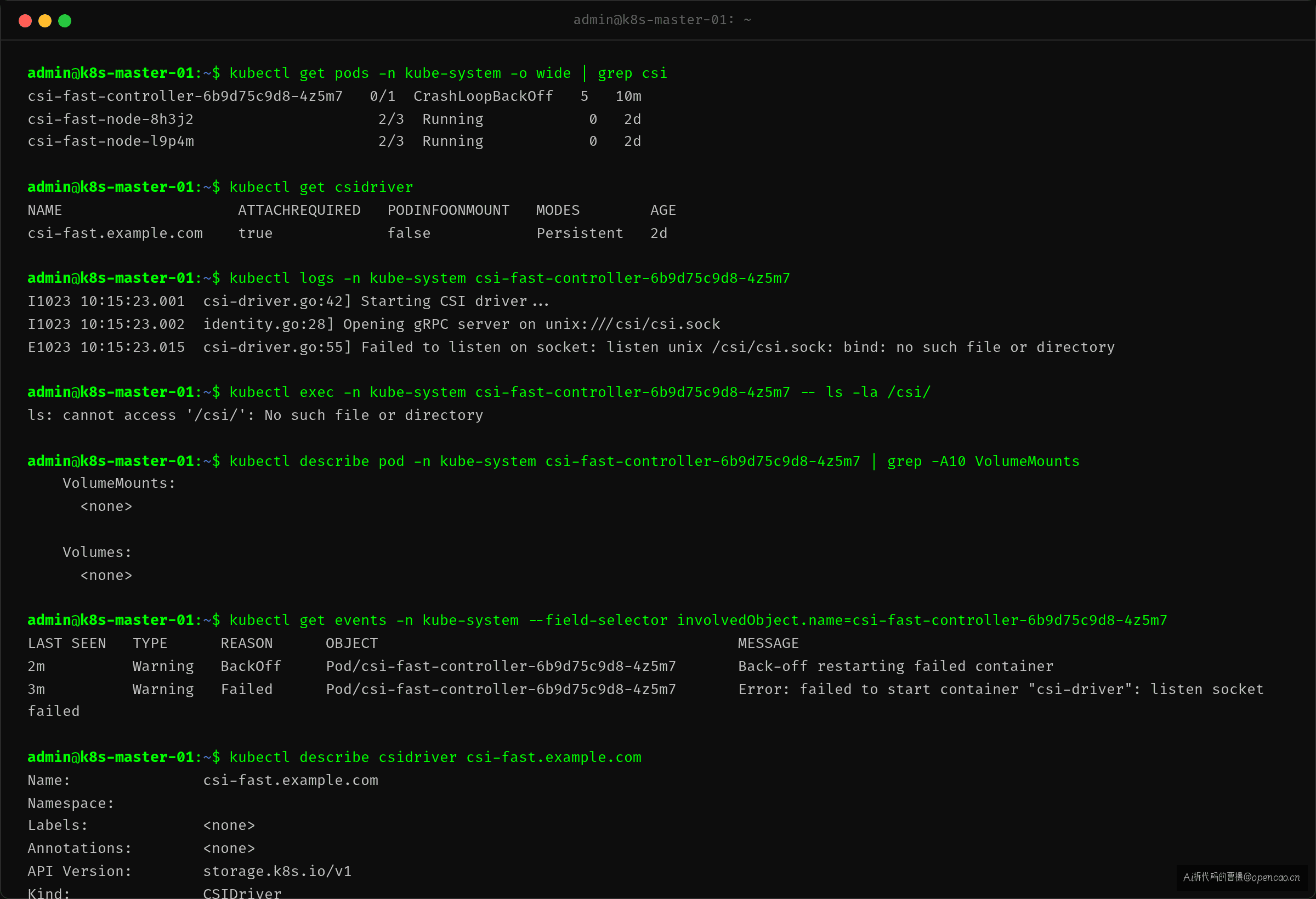Image resolution: width=1316 pixels, height=899 pixels.
Task: Click the PODINFOONMOUNT column header
Action: click(x=449, y=210)
